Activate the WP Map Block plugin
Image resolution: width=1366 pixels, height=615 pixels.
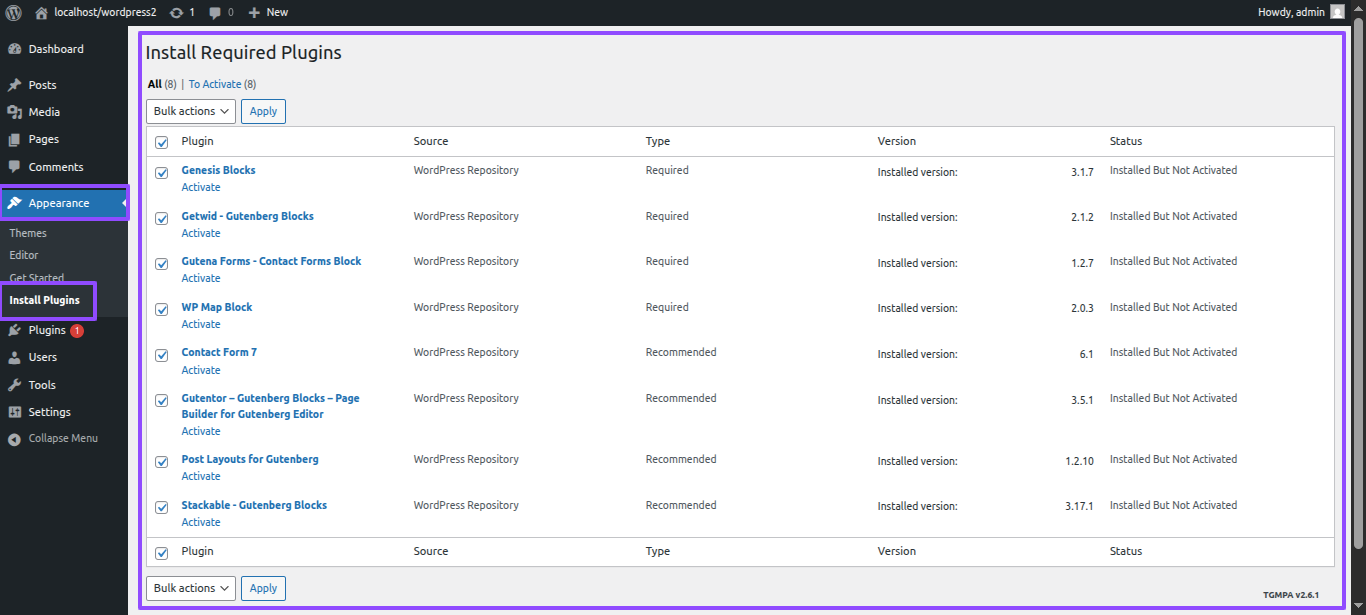(x=201, y=324)
